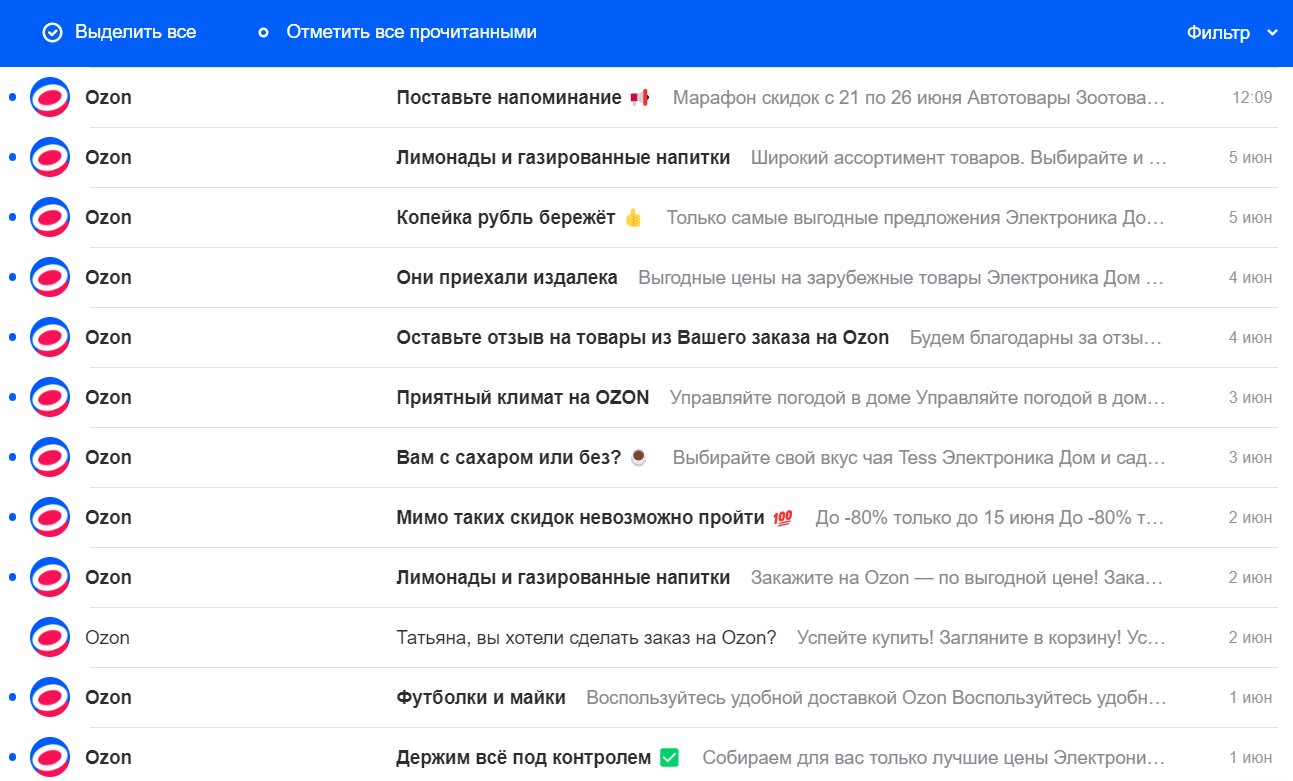Click Ozon avatar on 'Поставьте напоминание' email
Viewport: 1293px width, 781px height.
[x=50, y=97]
